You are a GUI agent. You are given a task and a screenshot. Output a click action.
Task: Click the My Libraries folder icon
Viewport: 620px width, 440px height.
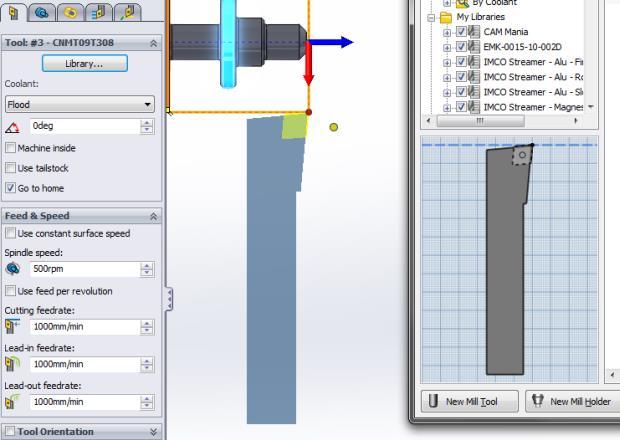(x=446, y=17)
